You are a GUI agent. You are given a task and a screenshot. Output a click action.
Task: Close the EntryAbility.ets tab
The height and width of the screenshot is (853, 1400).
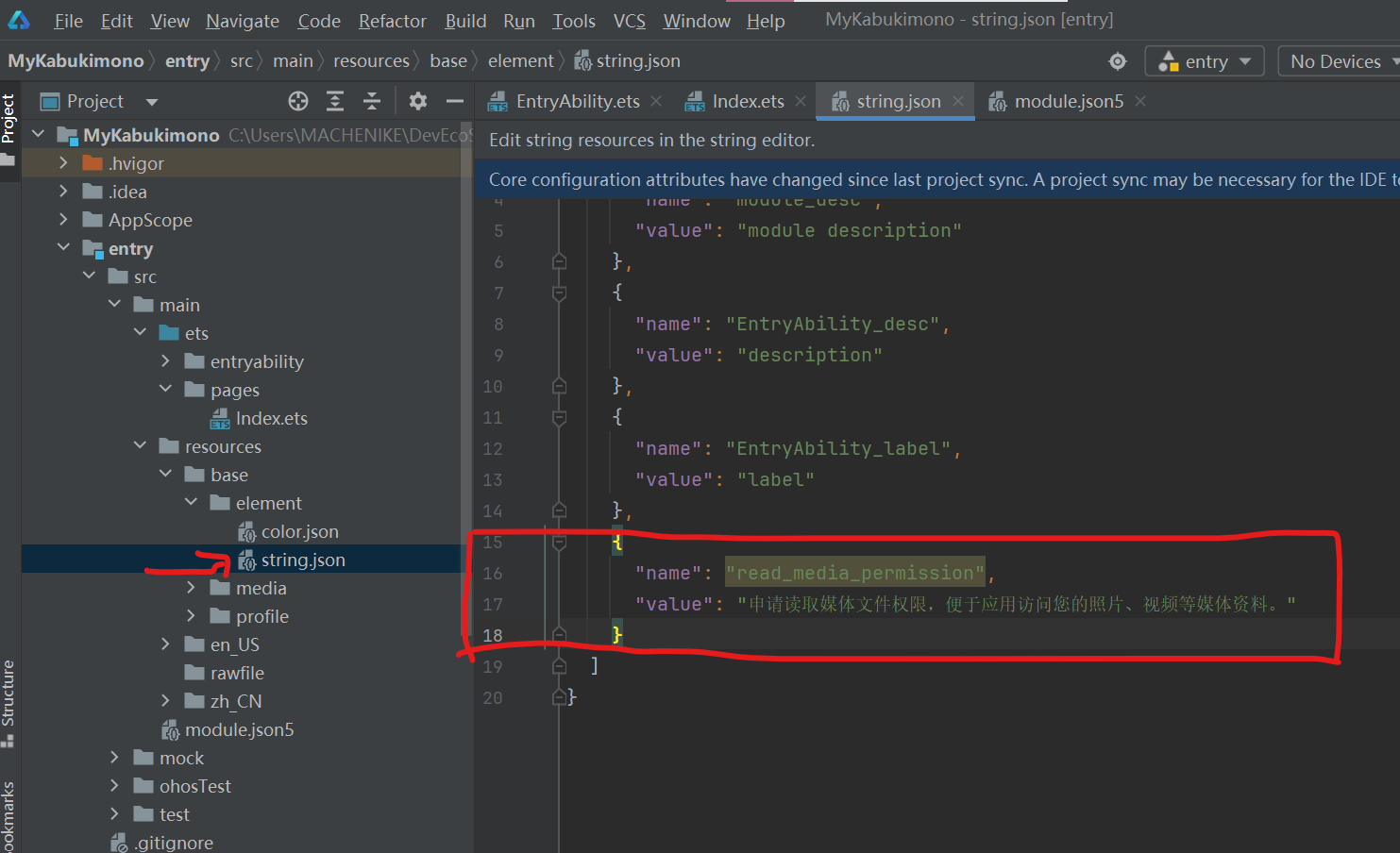point(656,101)
